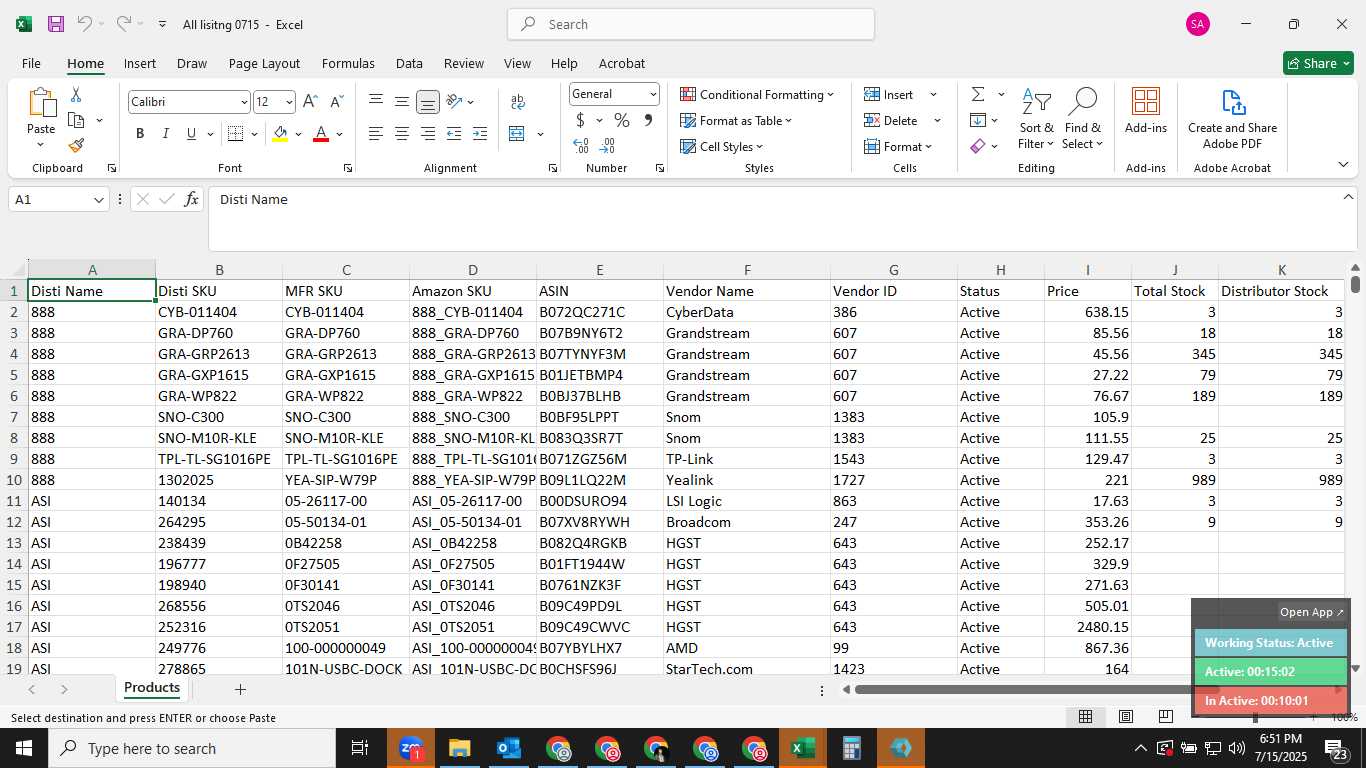
Task: Set Bottom Align for cells
Action: pyautogui.click(x=428, y=102)
